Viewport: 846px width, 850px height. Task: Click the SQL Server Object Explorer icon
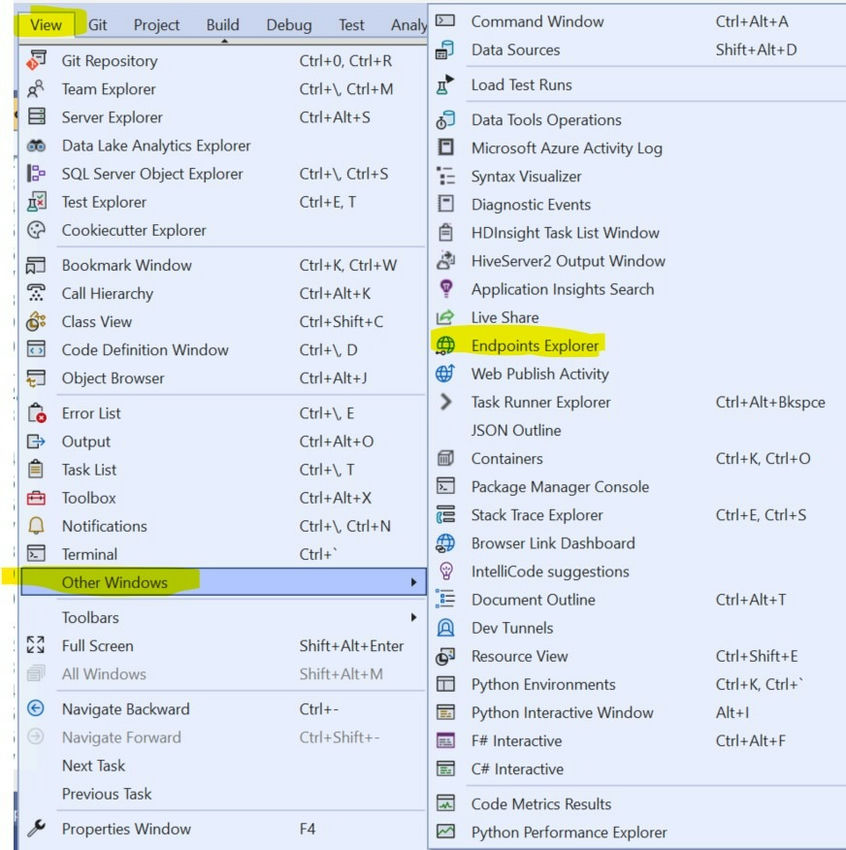click(x=38, y=174)
